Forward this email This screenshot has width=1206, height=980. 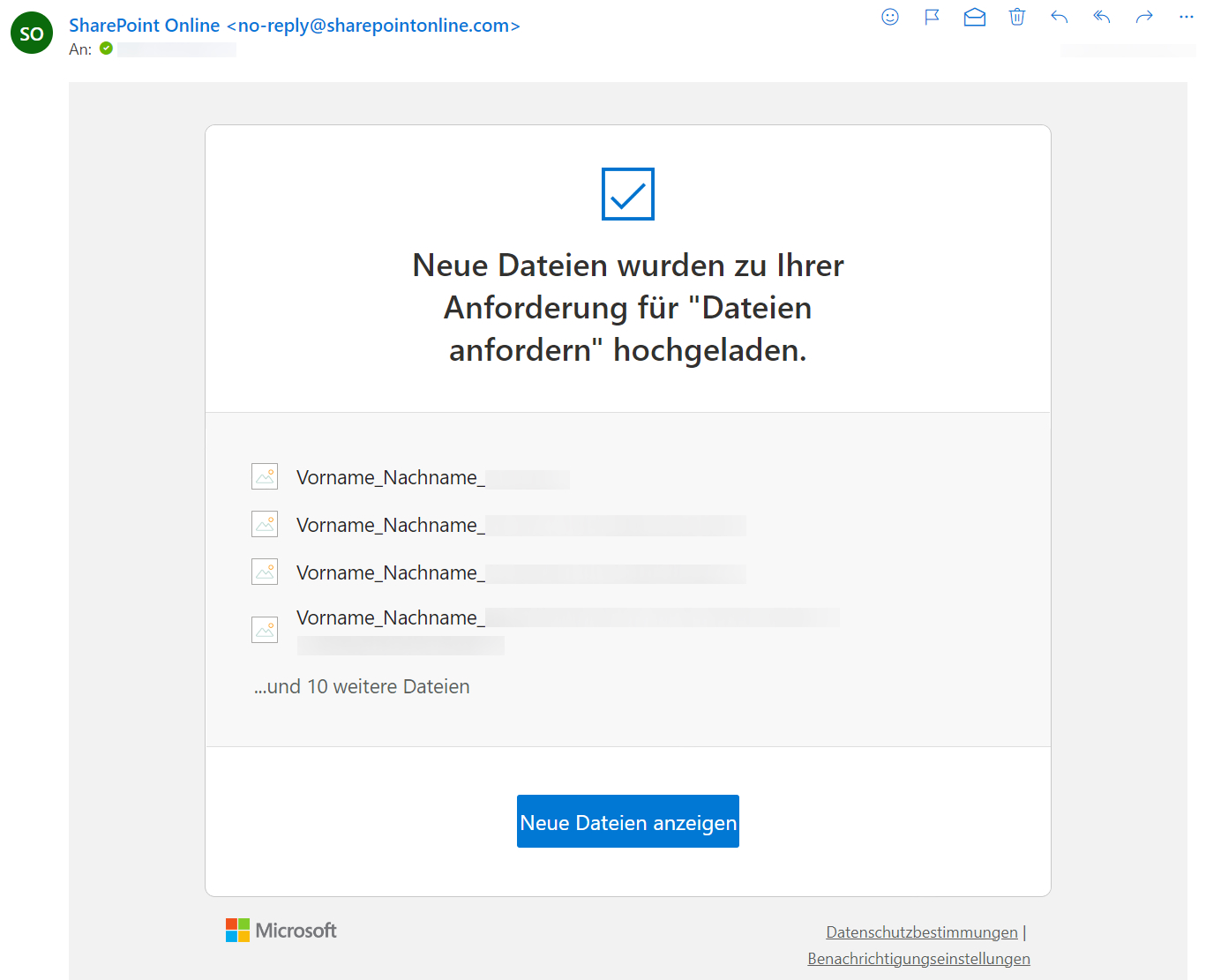tap(1143, 17)
